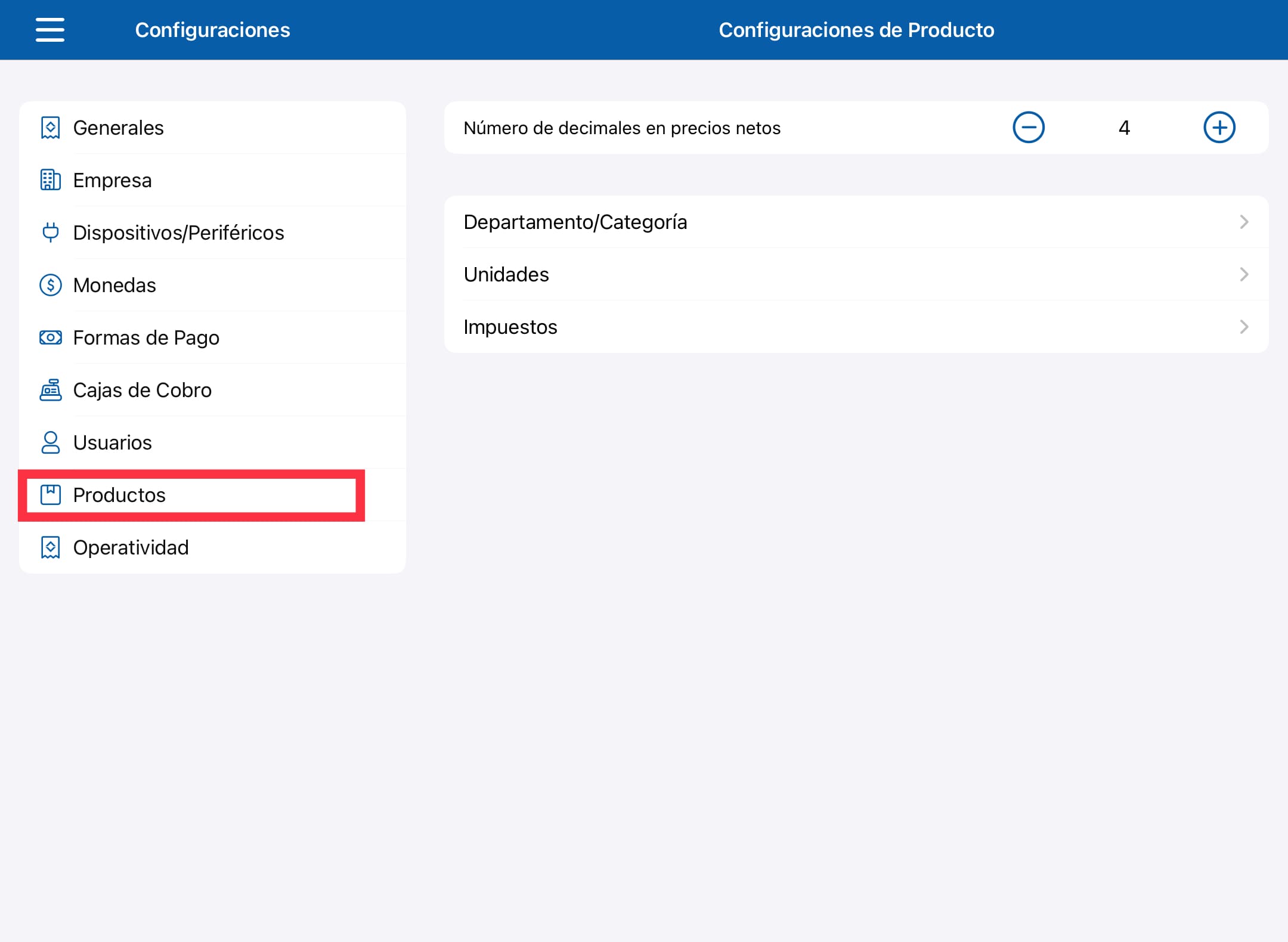This screenshot has width=1288, height=942.
Task: Open the Operatividad section
Action: pyautogui.click(x=212, y=547)
